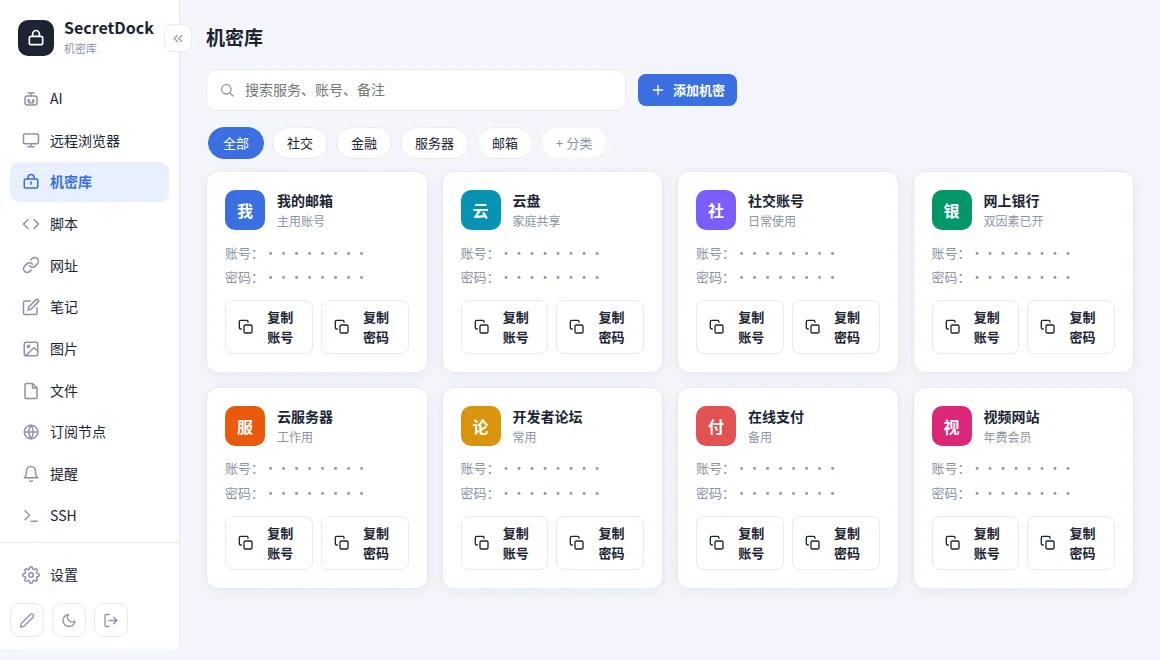Filter by 金融 category
1160x660 pixels.
(364, 144)
